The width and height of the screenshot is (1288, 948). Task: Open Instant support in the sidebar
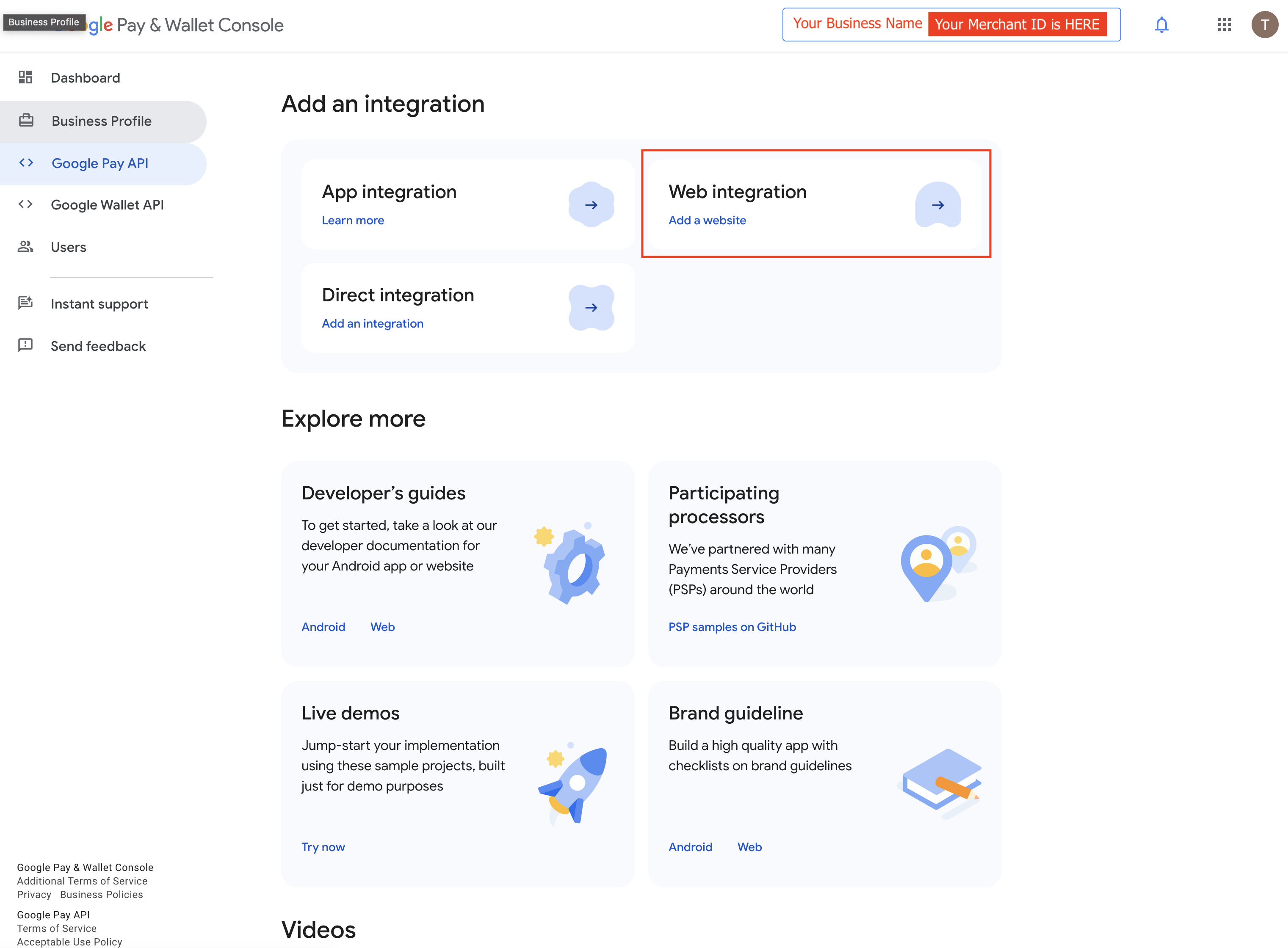[100, 304]
